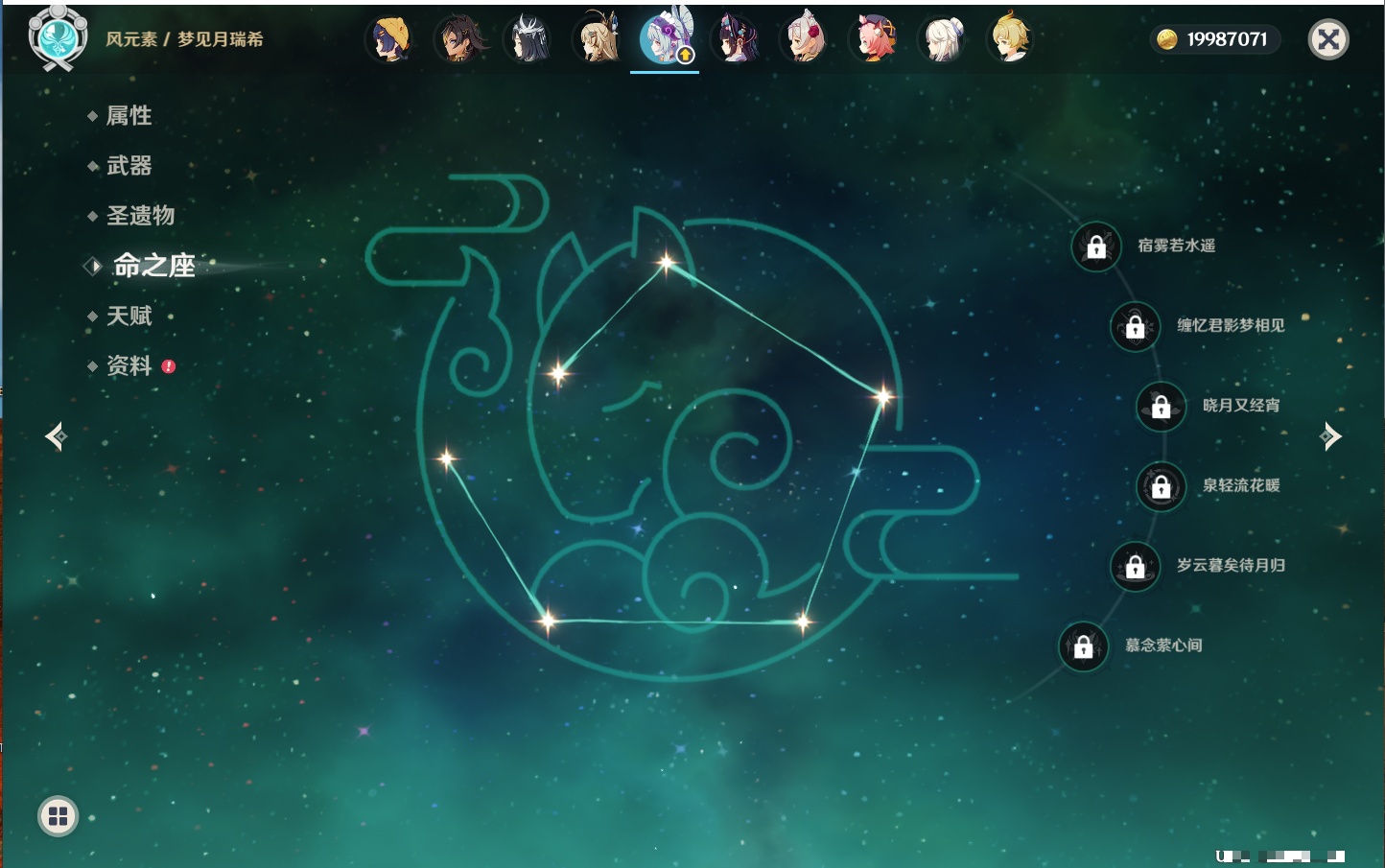Select the blonde character with blue feather
Screen dimensions: 1385x868
pos(598,39)
